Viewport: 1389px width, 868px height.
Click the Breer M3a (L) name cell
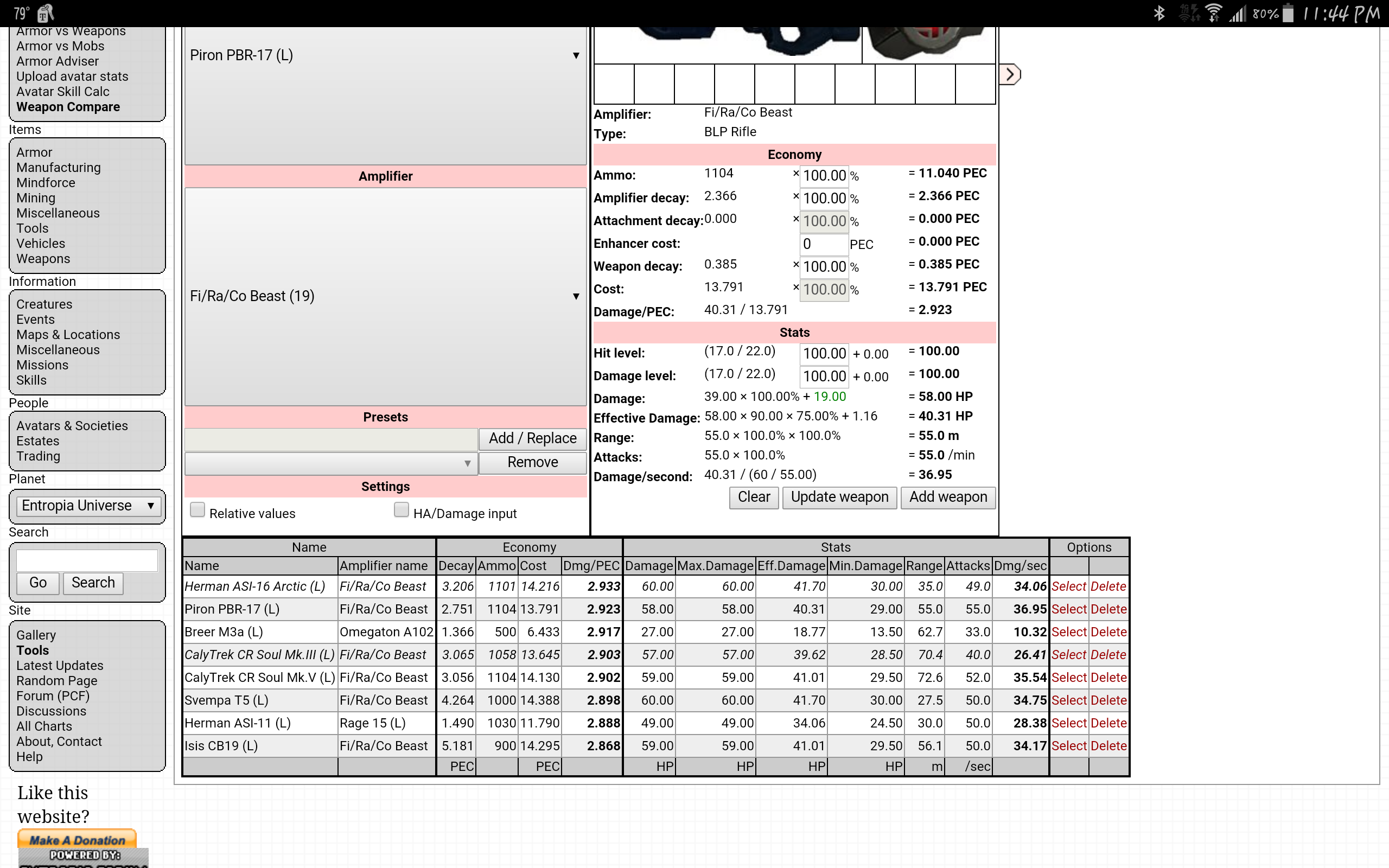tap(260, 632)
